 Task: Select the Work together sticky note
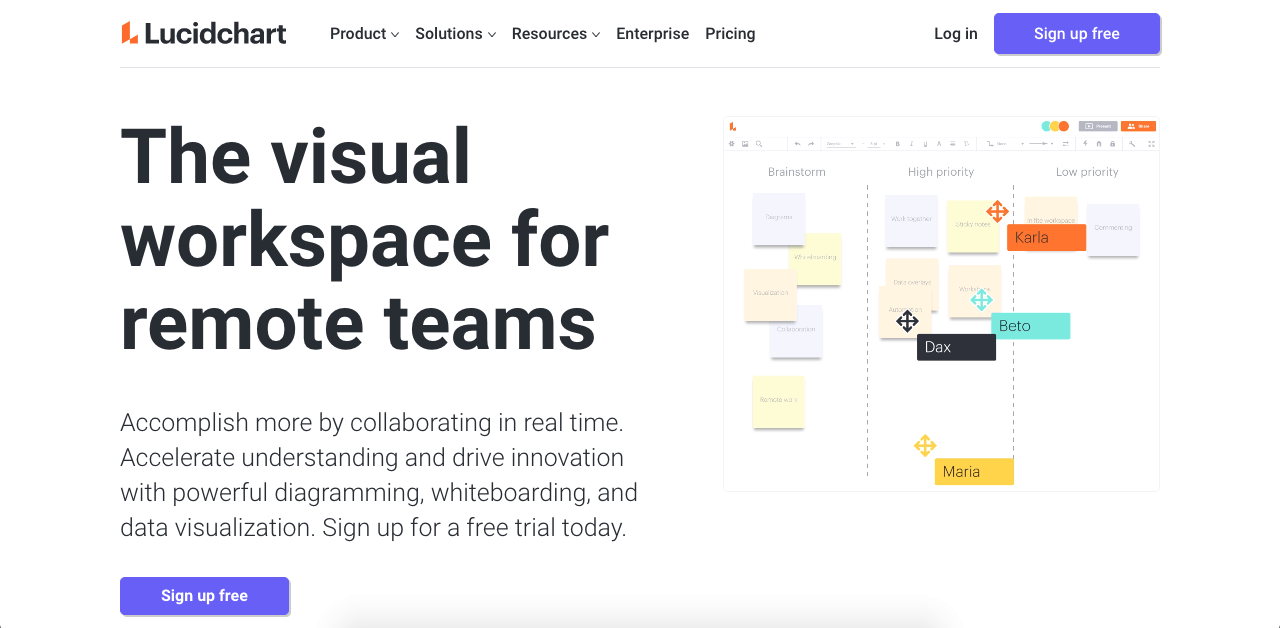911,220
